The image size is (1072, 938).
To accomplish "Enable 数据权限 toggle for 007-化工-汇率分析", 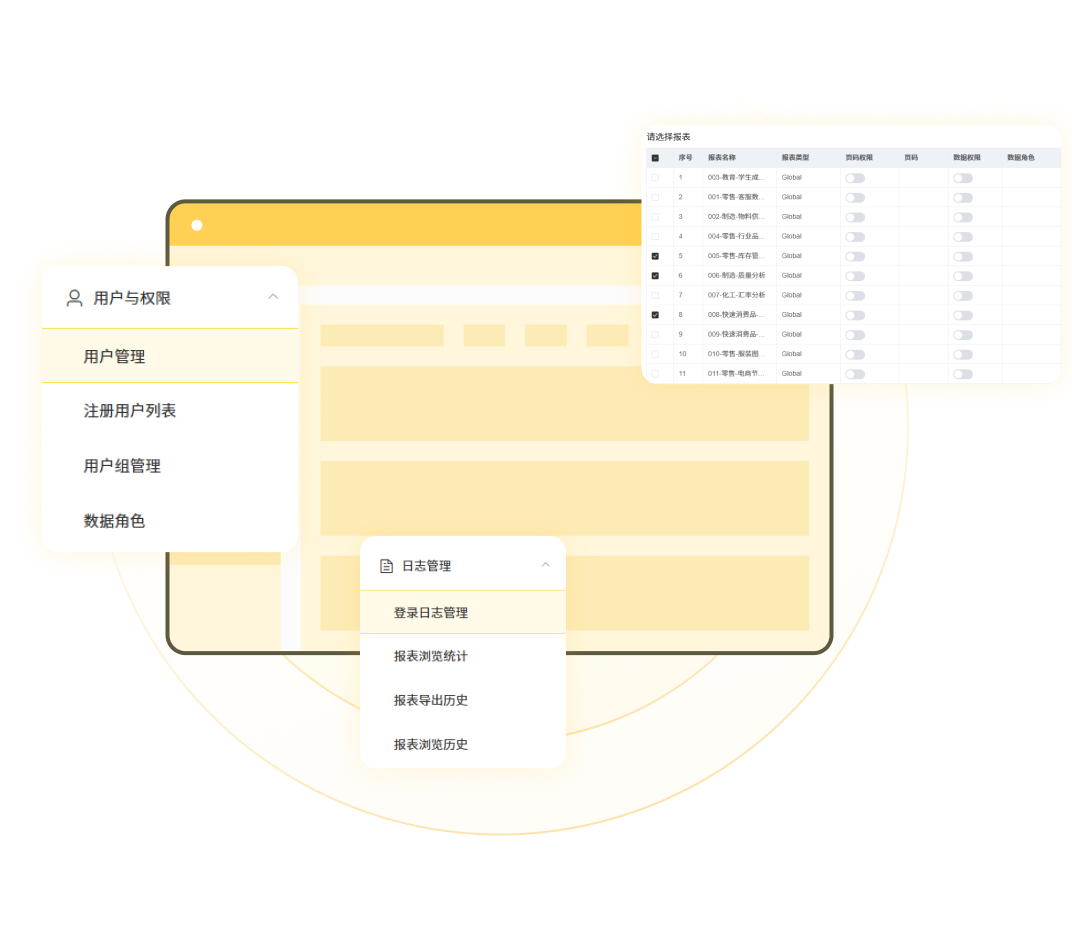I will [963, 295].
